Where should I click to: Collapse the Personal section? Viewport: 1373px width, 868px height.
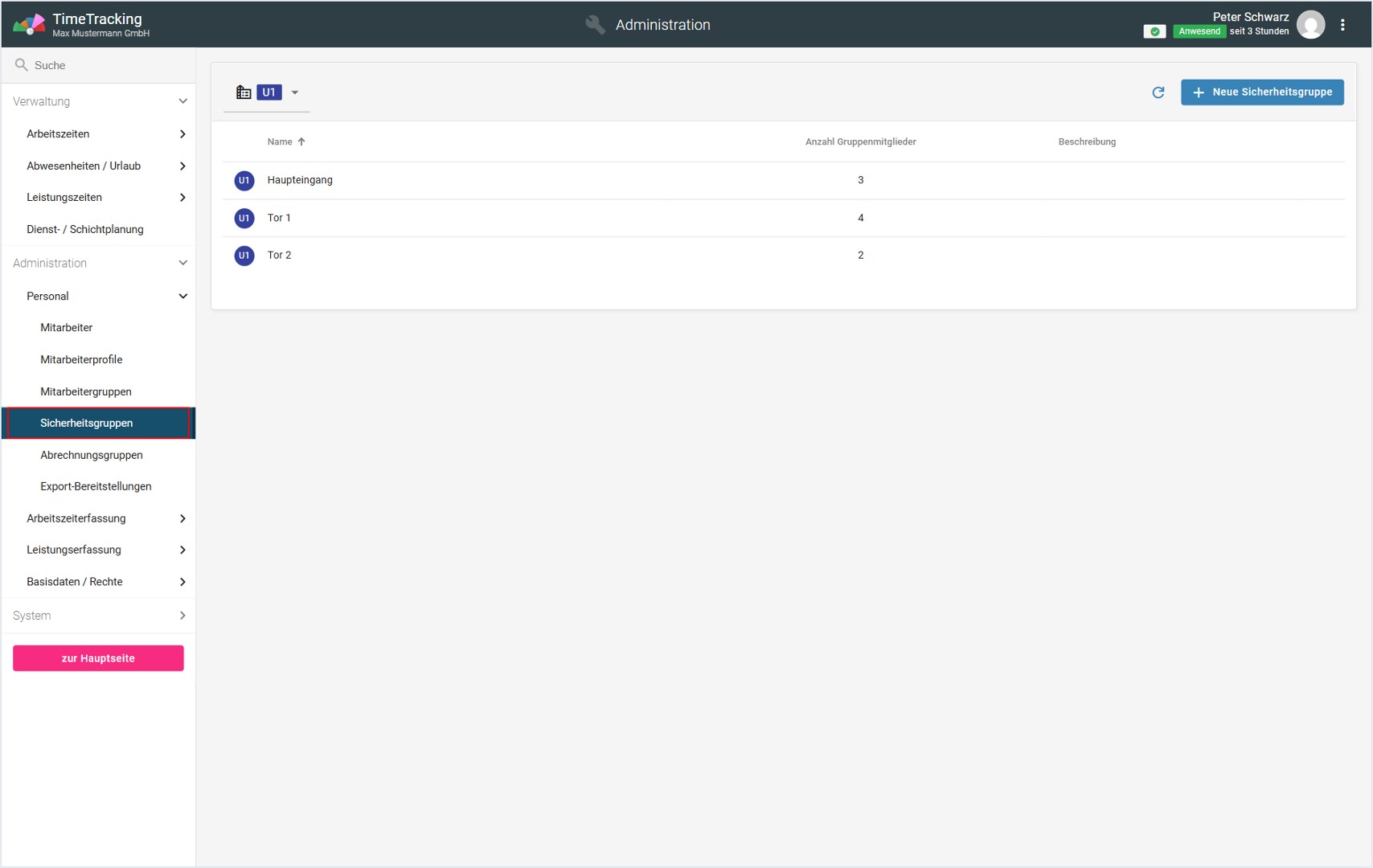click(182, 297)
